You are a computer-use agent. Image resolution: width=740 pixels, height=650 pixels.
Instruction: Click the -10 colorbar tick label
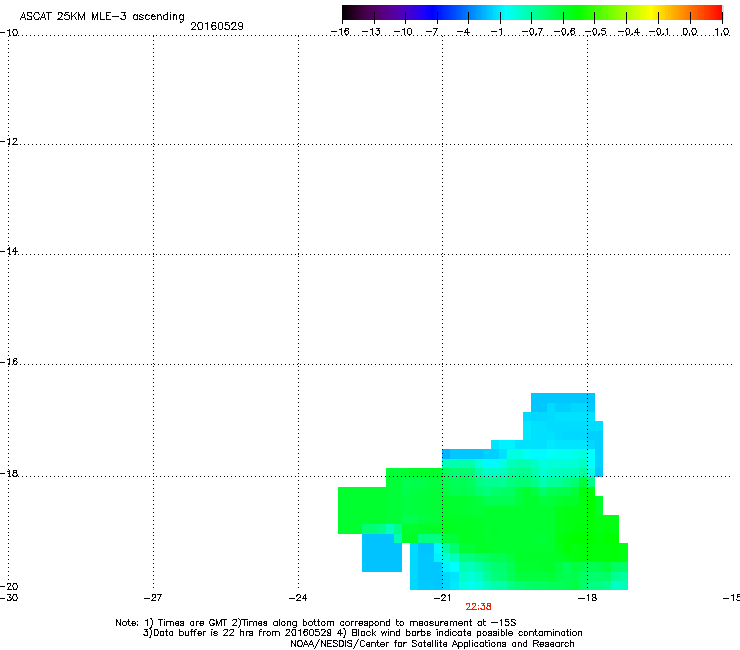403,32
